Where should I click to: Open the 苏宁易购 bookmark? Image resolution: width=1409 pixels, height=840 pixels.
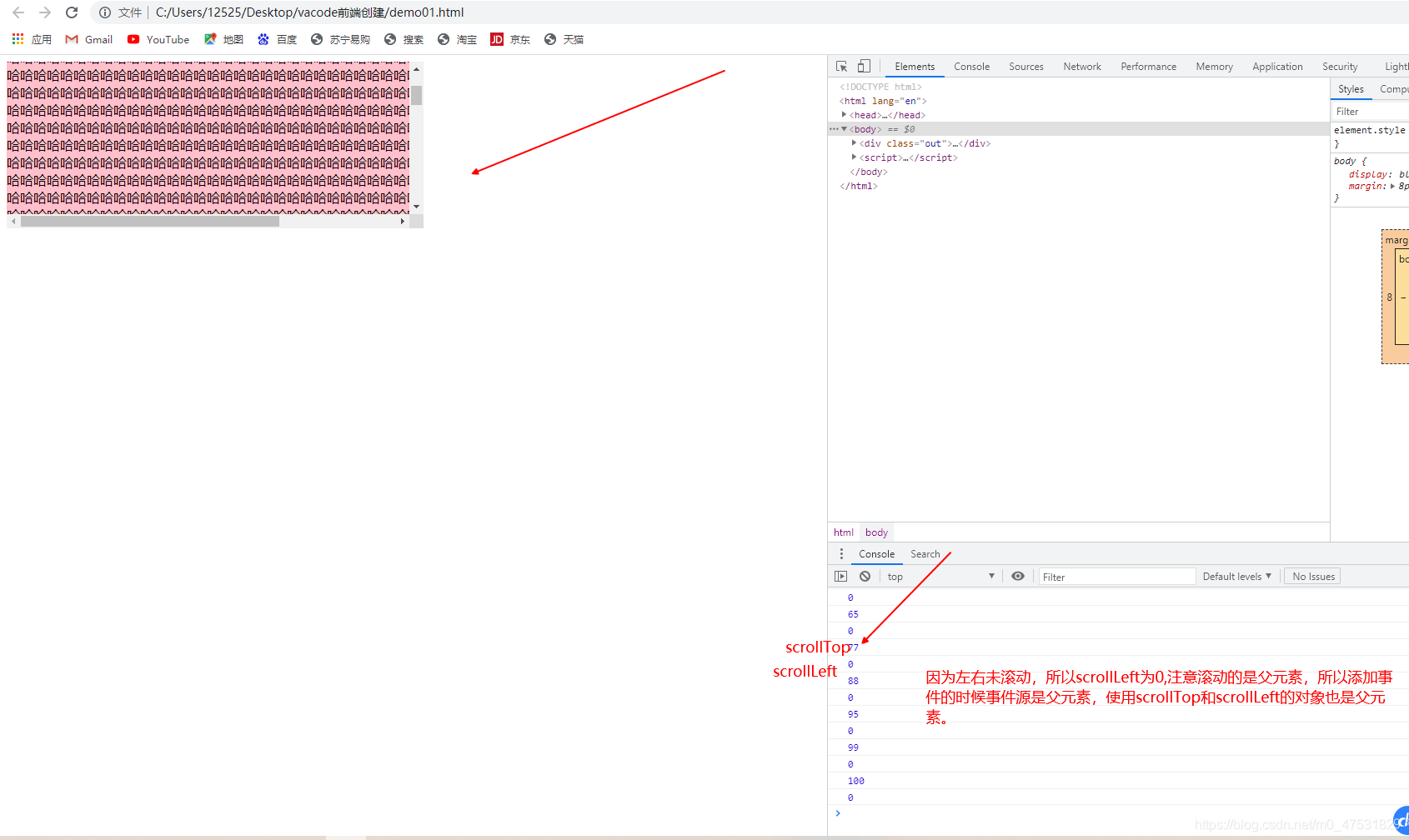[340, 39]
